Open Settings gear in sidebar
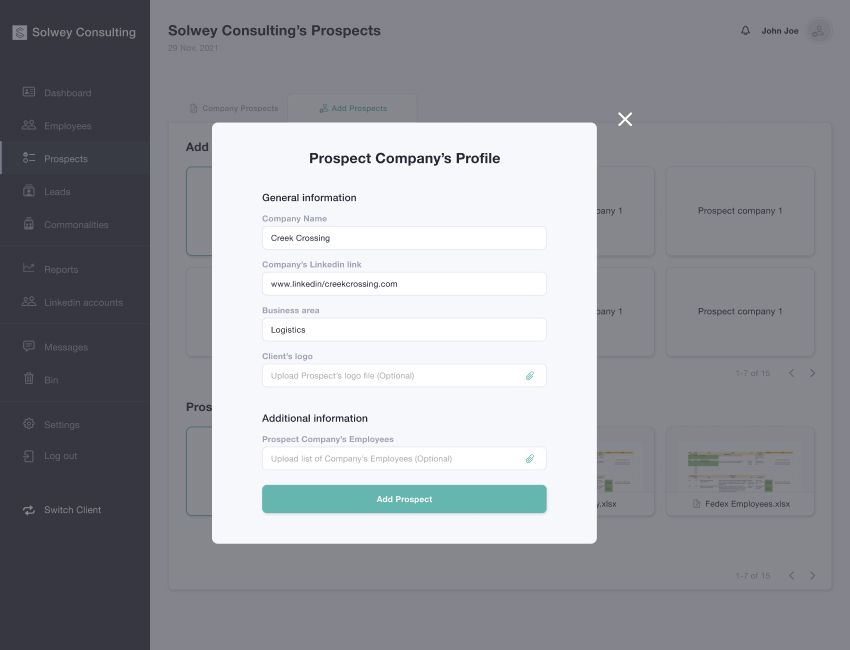 (29, 424)
